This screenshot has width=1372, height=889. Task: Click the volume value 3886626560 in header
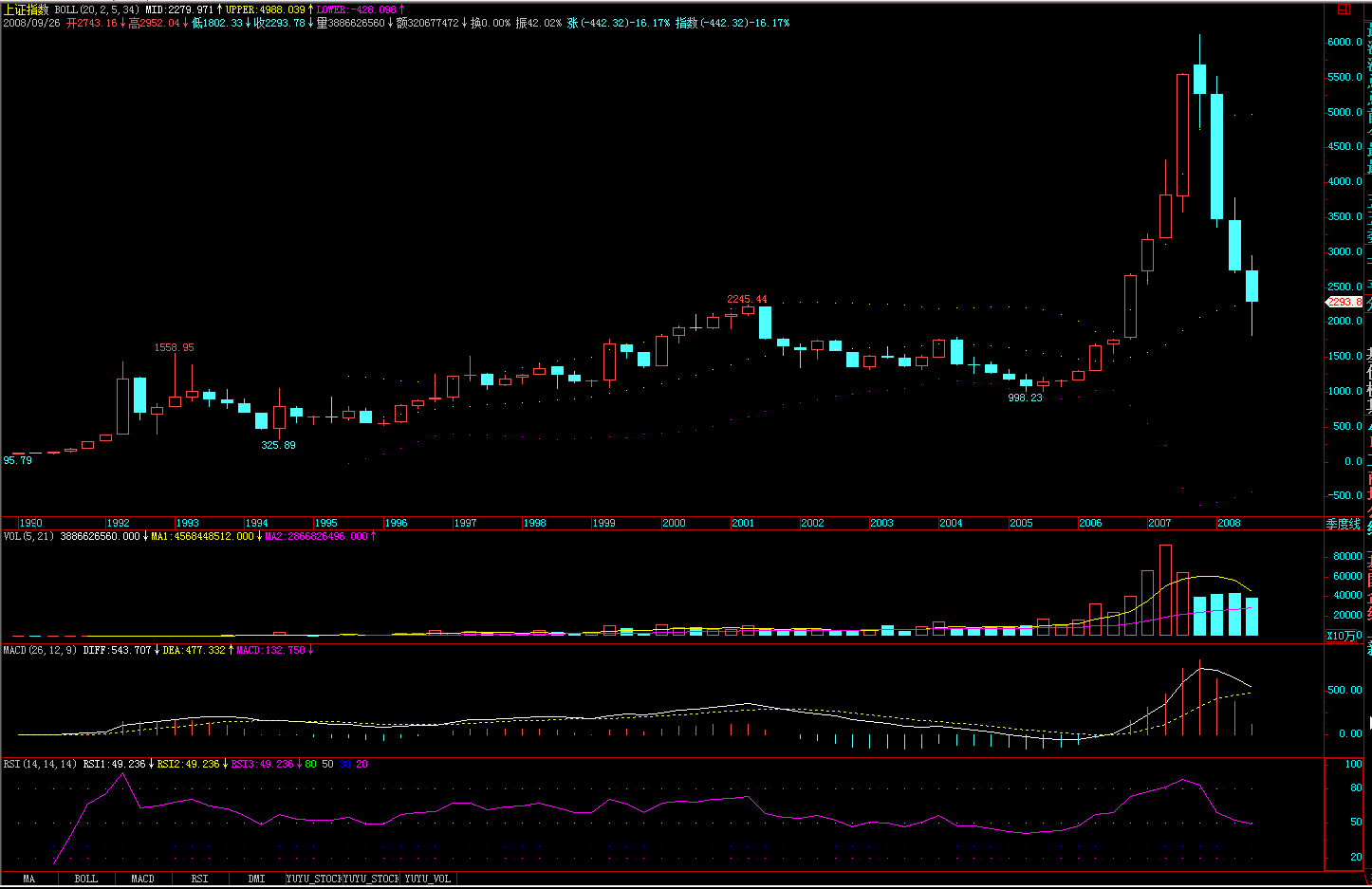[351, 23]
